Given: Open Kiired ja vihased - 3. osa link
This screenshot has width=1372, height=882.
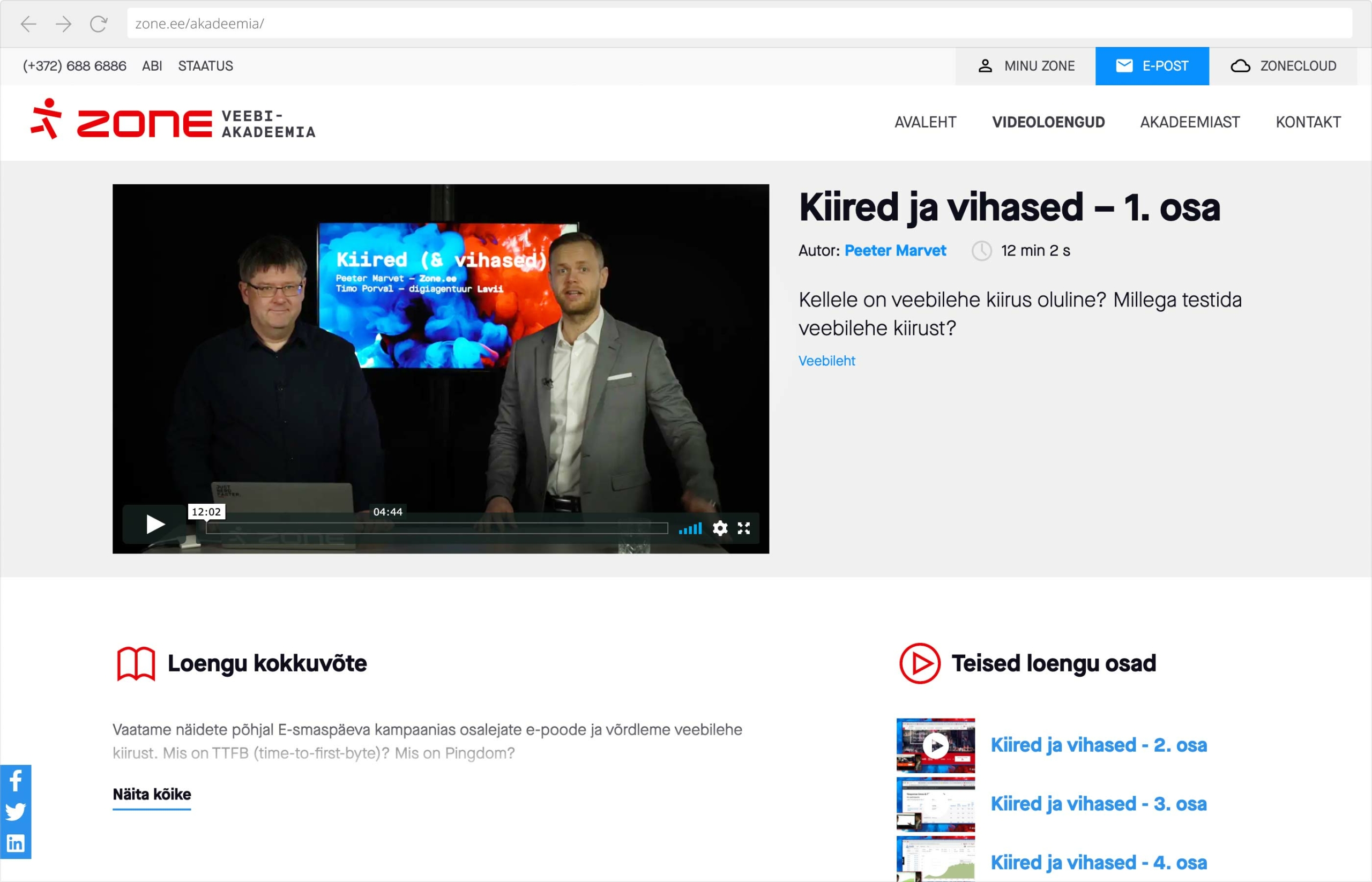Looking at the screenshot, I should (1099, 804).
